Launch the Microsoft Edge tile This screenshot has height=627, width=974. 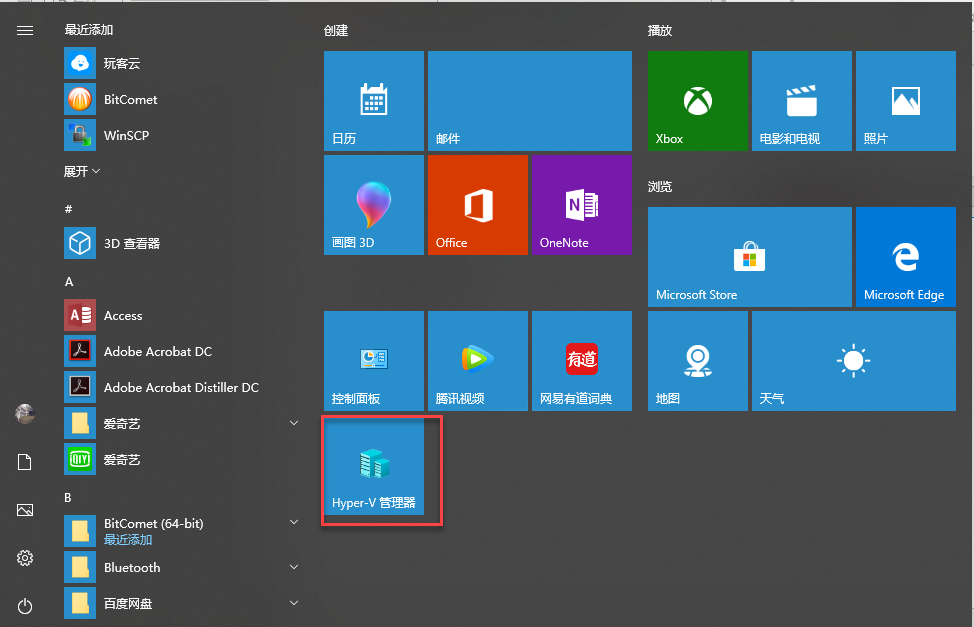point(906,257)
